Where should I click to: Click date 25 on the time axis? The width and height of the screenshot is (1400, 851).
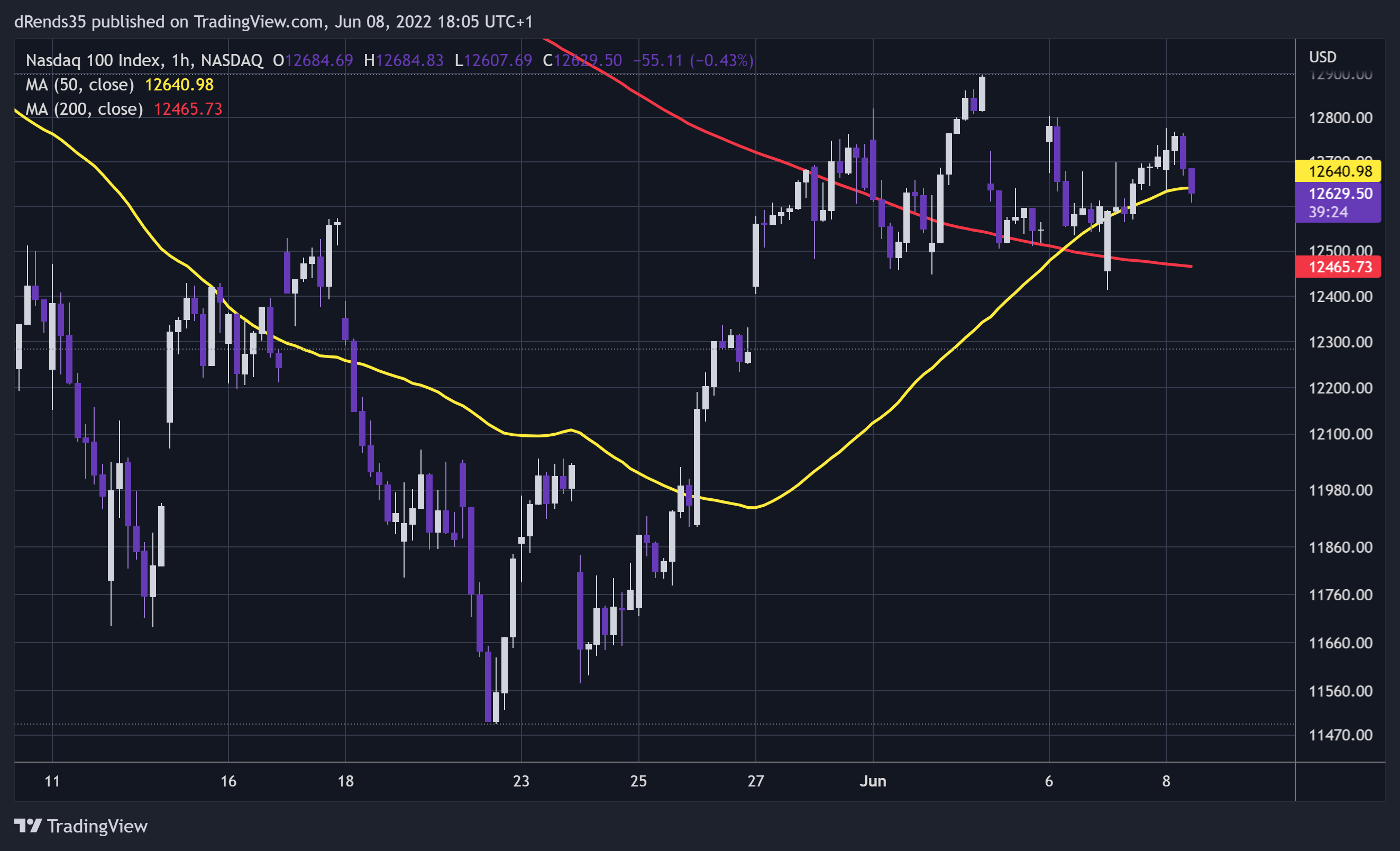[638, 781]
